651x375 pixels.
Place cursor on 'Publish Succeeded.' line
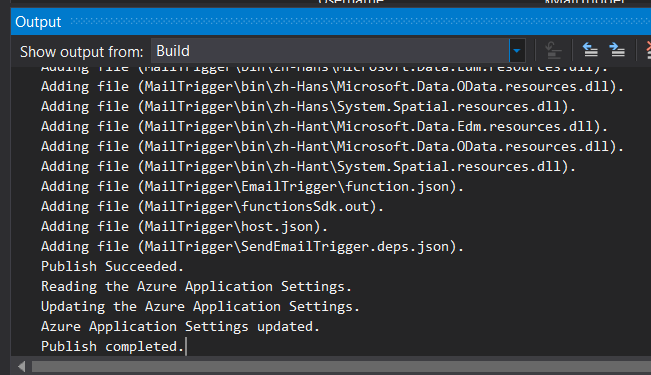[x=112, y=267]
